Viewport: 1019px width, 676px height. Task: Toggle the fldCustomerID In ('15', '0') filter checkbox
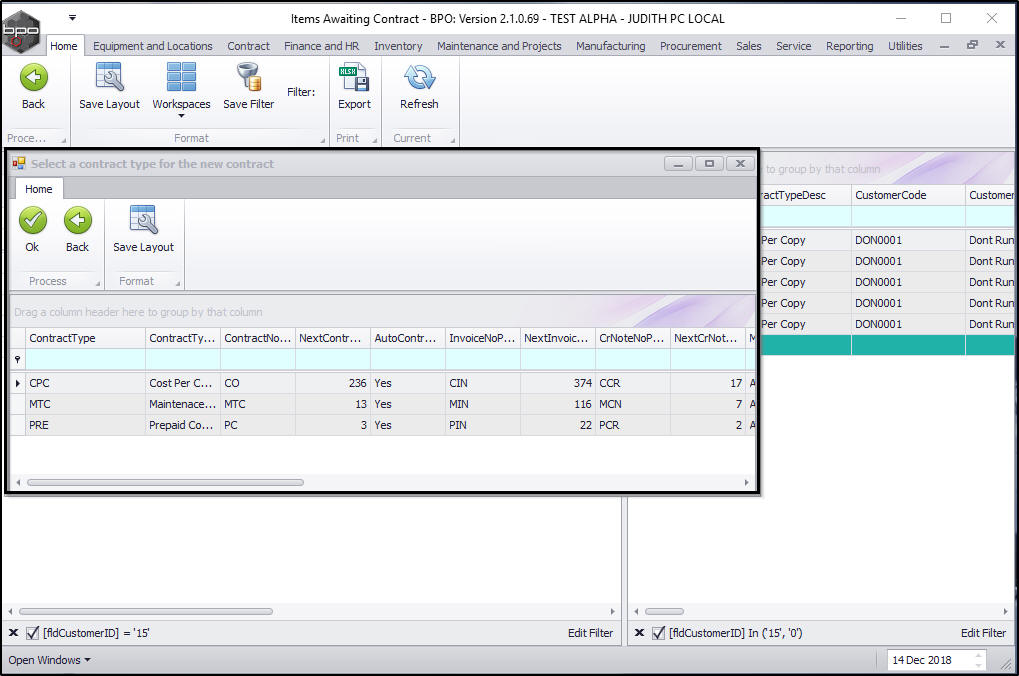click(x=658, y=633)
